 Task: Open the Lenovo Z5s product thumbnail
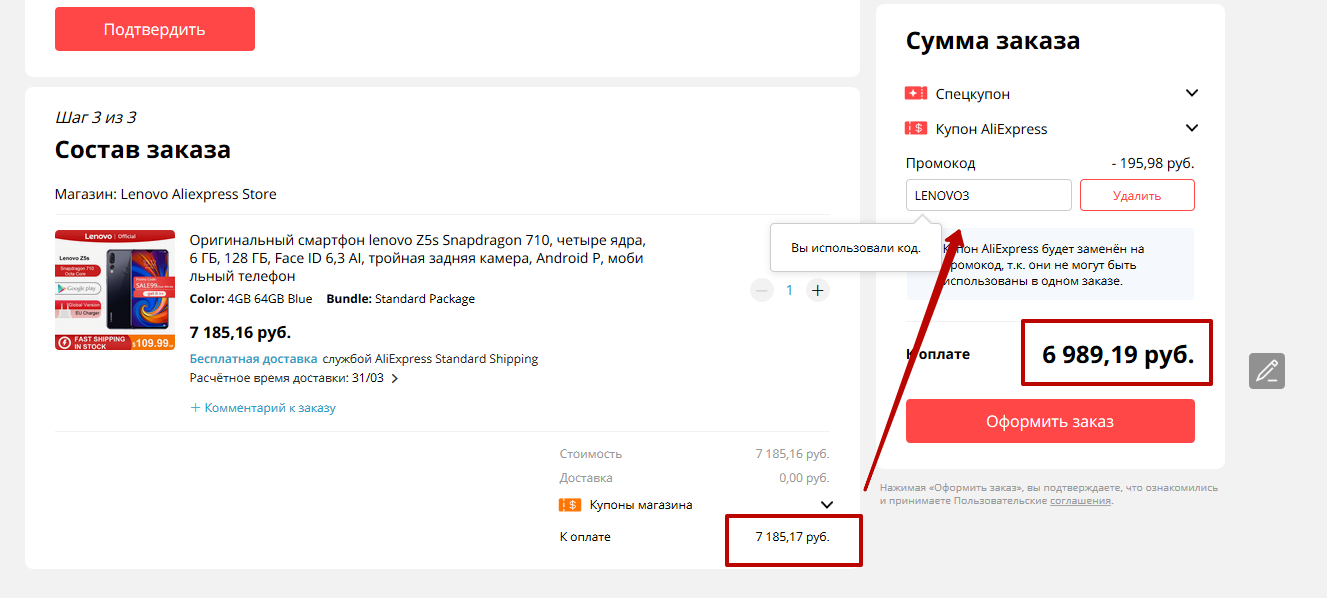[115, 290]
